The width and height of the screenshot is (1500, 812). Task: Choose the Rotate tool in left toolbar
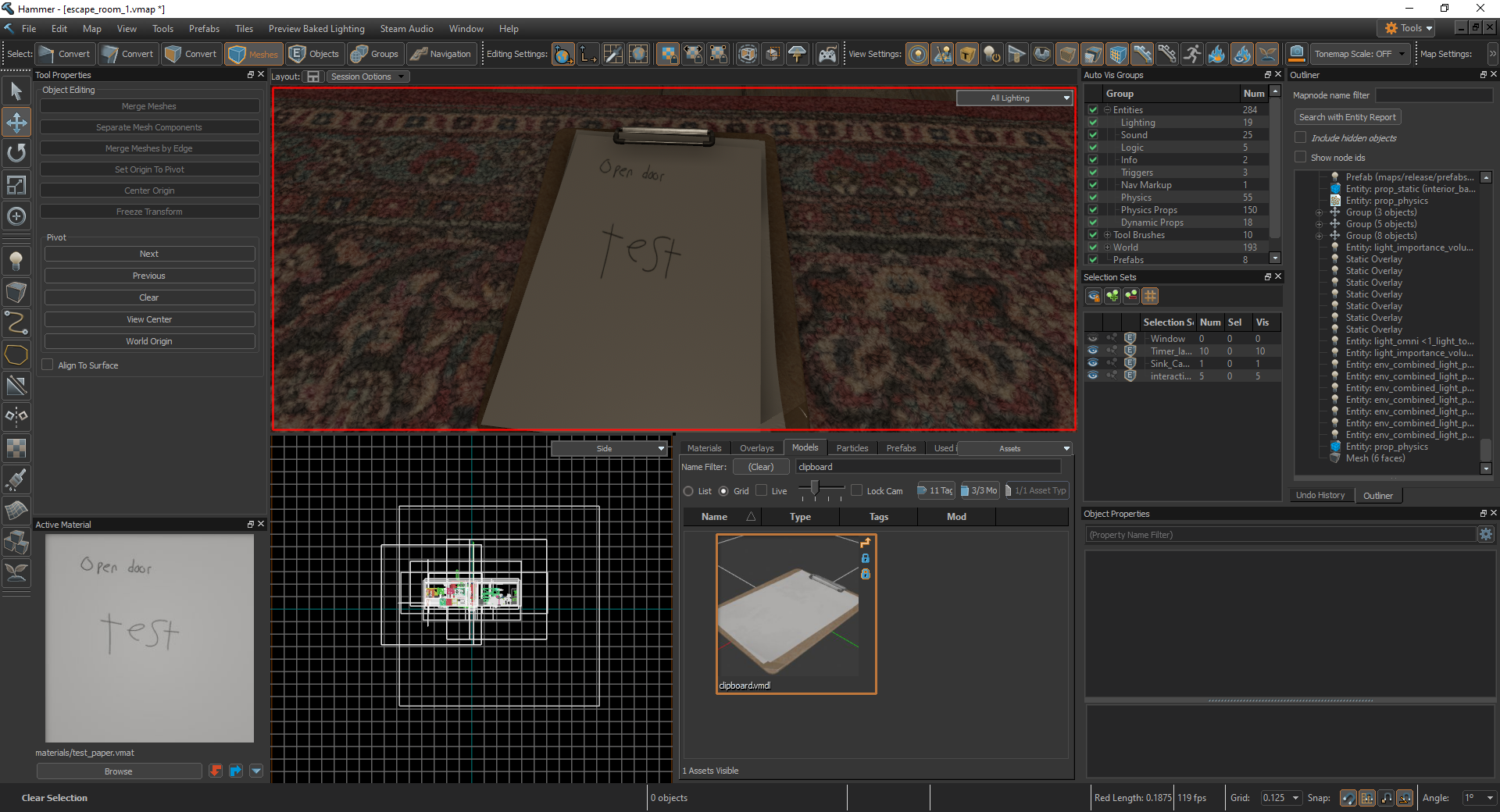click(16, 153)
